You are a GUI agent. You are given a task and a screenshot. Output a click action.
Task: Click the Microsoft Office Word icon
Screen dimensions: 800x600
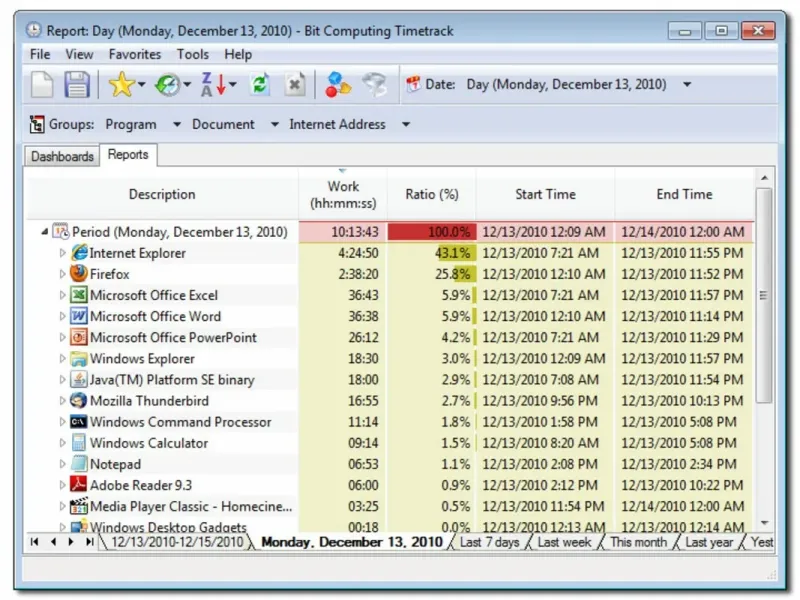coord(79,316)
